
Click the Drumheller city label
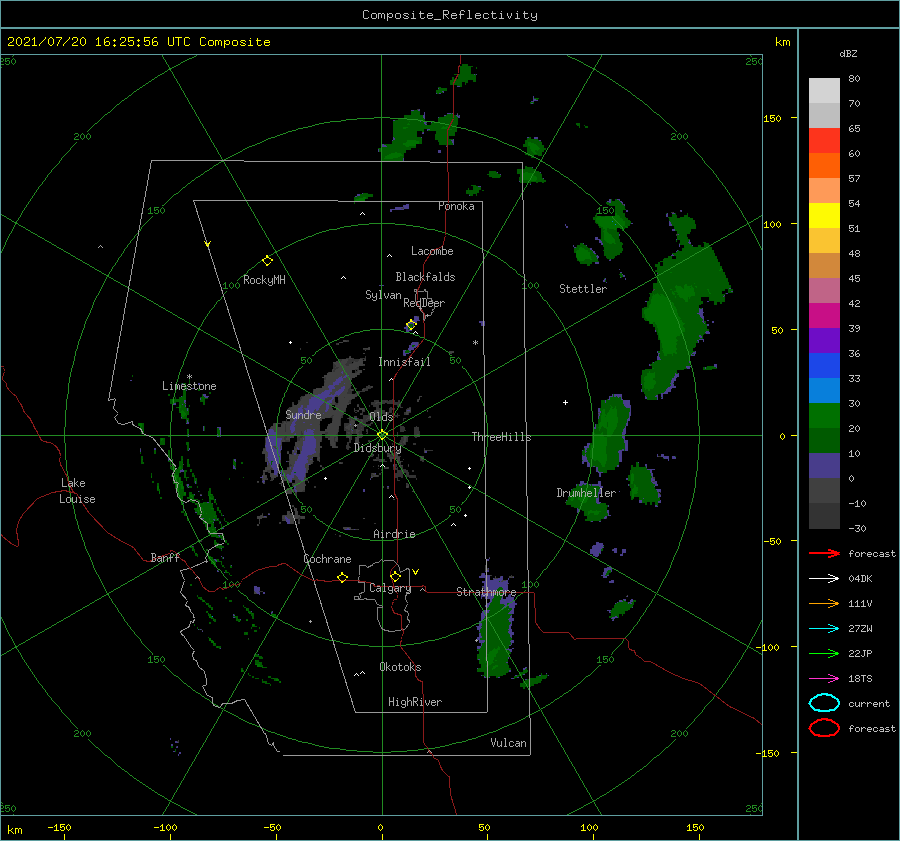tap(586, 493)
